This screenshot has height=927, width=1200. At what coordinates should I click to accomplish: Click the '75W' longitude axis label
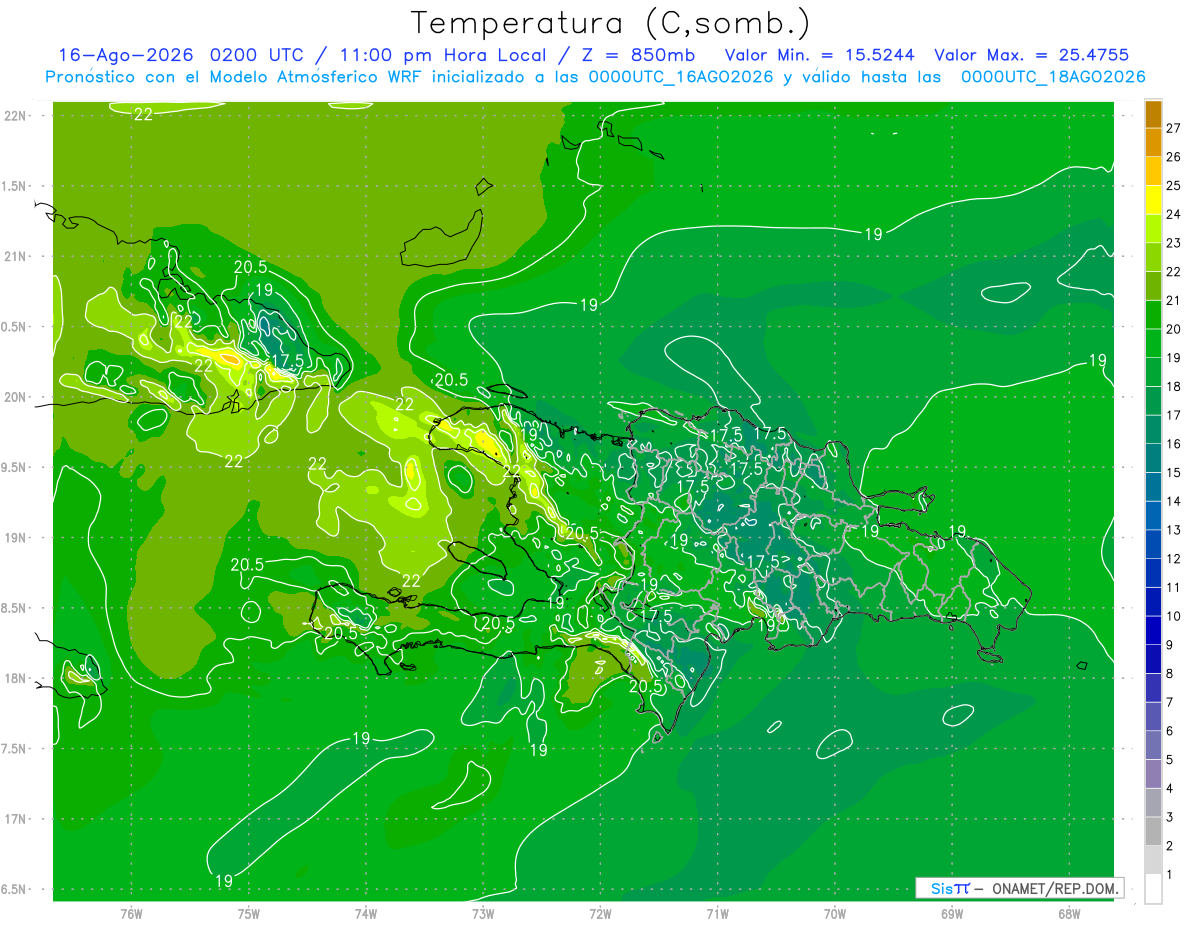(249, 913)
